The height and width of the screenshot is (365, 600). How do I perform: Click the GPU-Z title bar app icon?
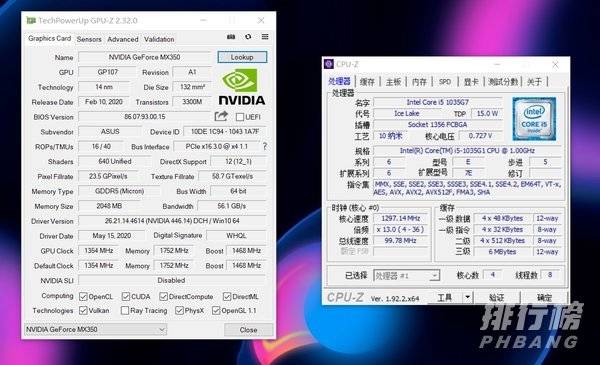(31, 20)
